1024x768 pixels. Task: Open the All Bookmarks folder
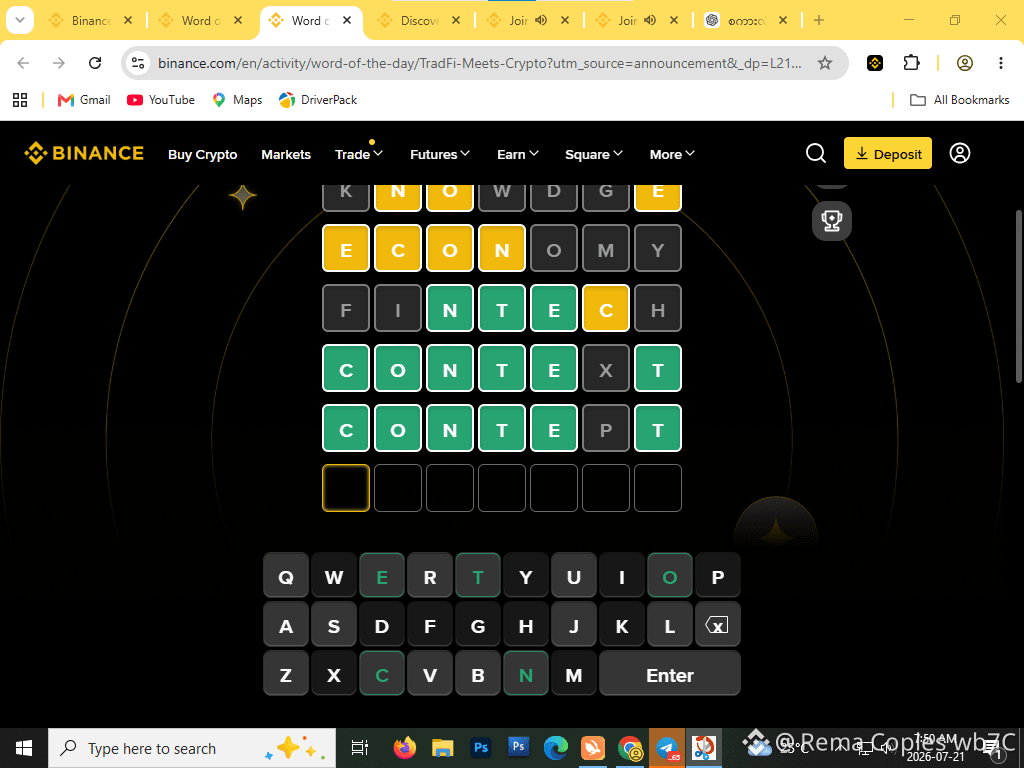coord(959,100)
